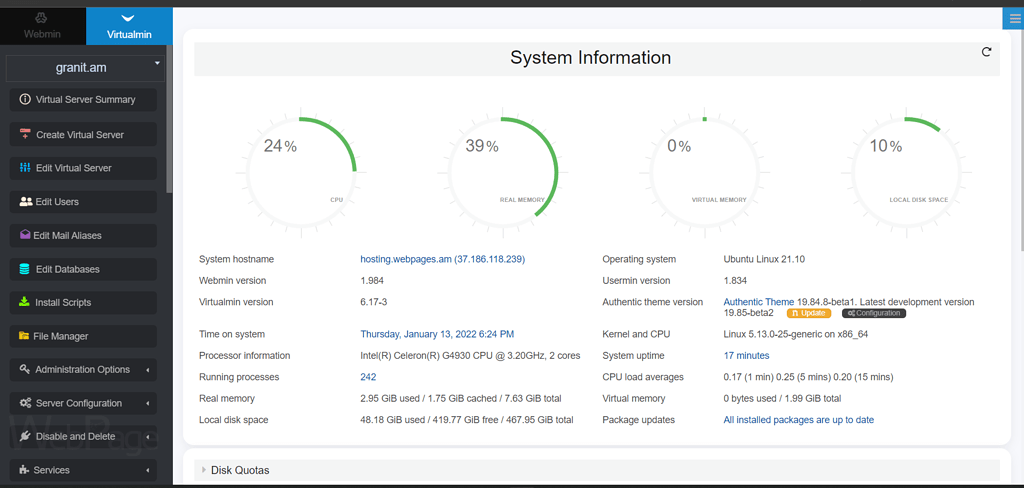
Task: Click the Authentic Theme Configuration button
Action: click(x=873, y=313)
